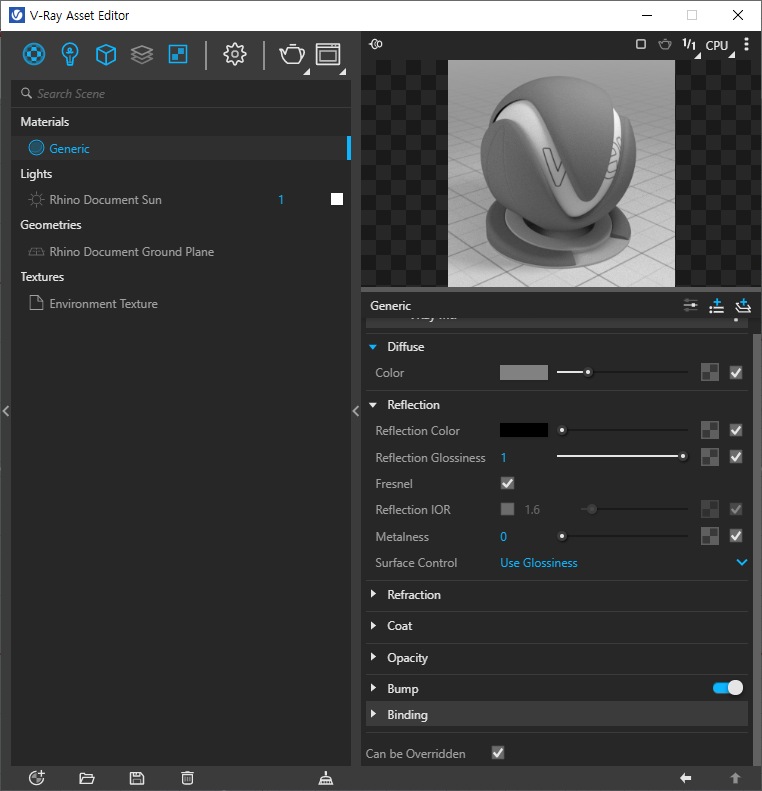Toggle Reflection Color texture checkbox
The height and width of the screenshot is (791, 762).
coord(736,430)
